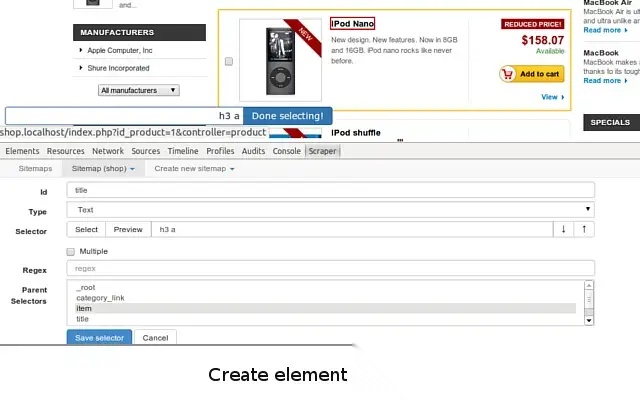640x400 pixels.
Task: Click the Parent Selectors scroll down arrow
Action: (x=589, y=320)
